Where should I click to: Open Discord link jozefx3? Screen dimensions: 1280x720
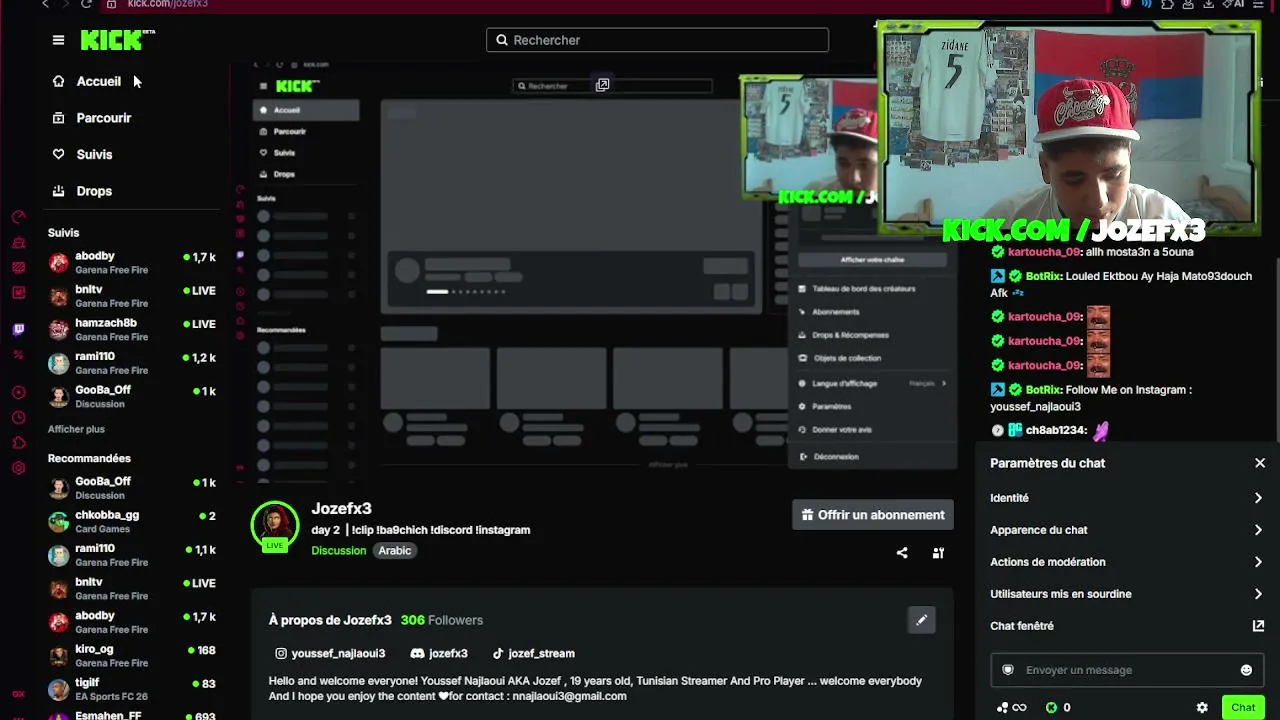(438, 653)
